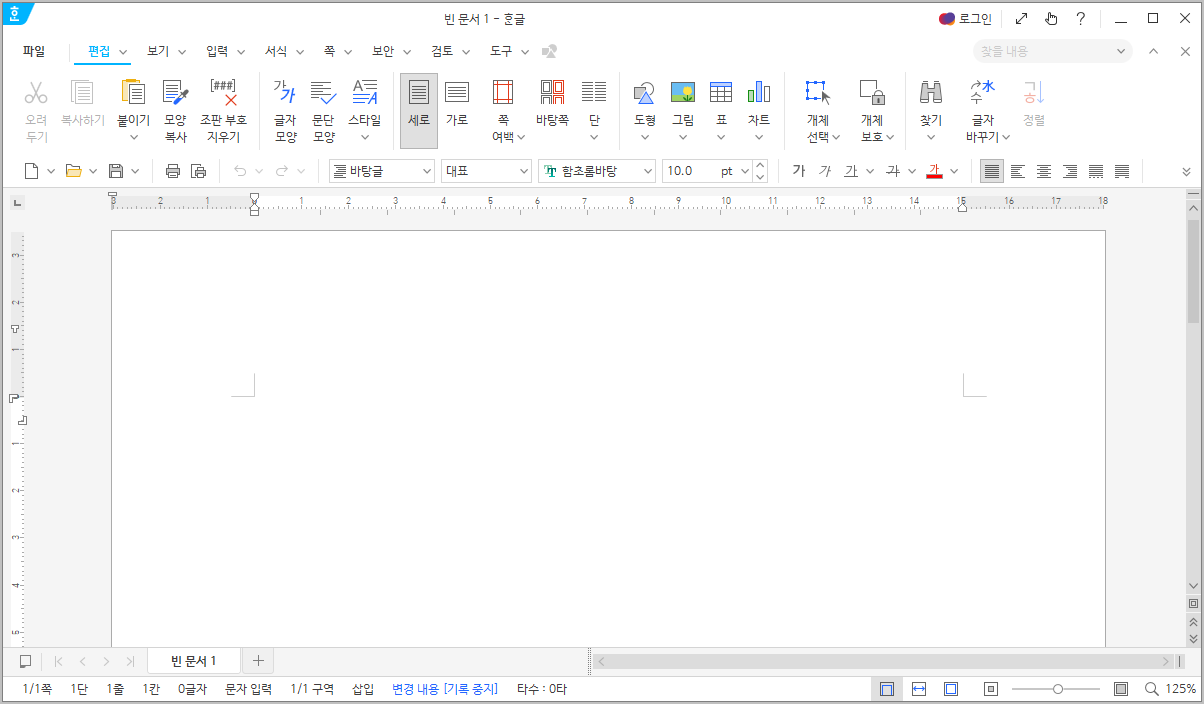
Task: Click the 스타일 style icon
Action: 364,93
